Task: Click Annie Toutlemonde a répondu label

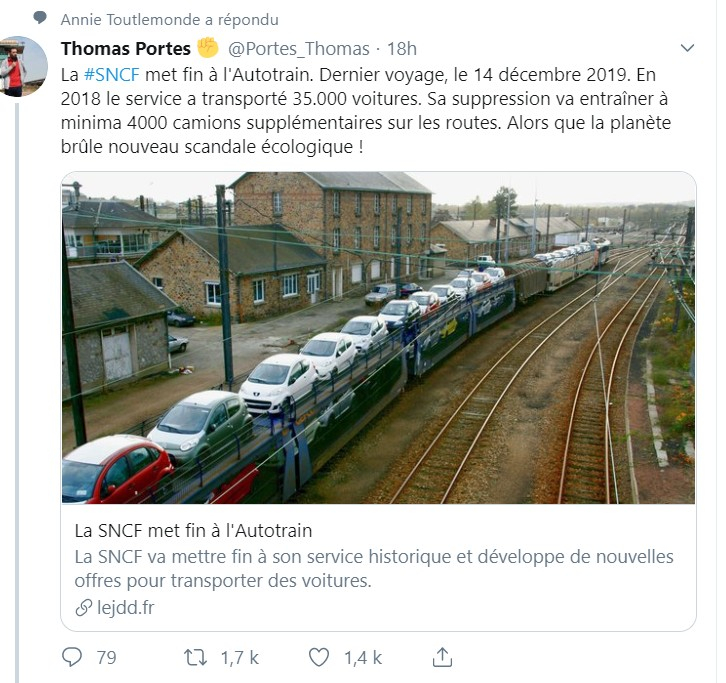Action: click(x=169, y=20)
